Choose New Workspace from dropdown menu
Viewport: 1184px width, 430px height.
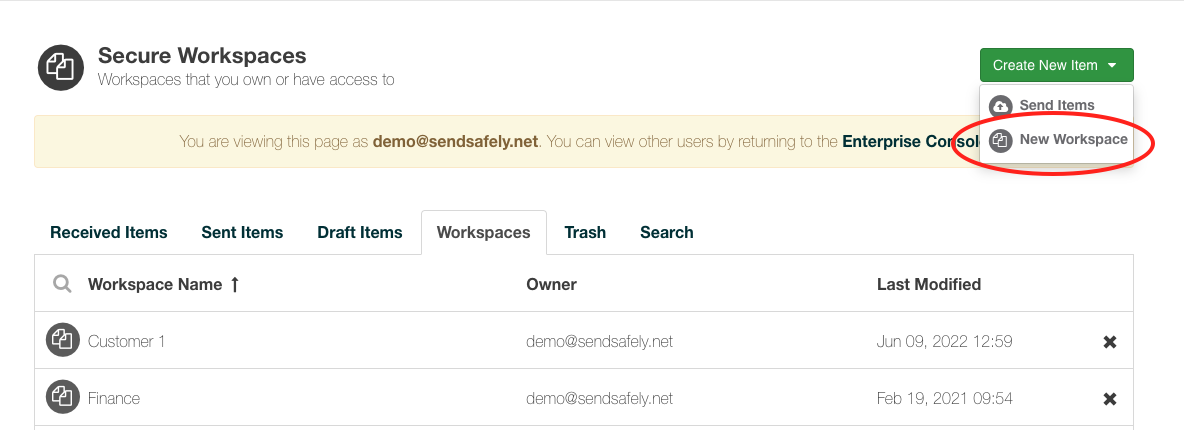[x=1073, y=140]
